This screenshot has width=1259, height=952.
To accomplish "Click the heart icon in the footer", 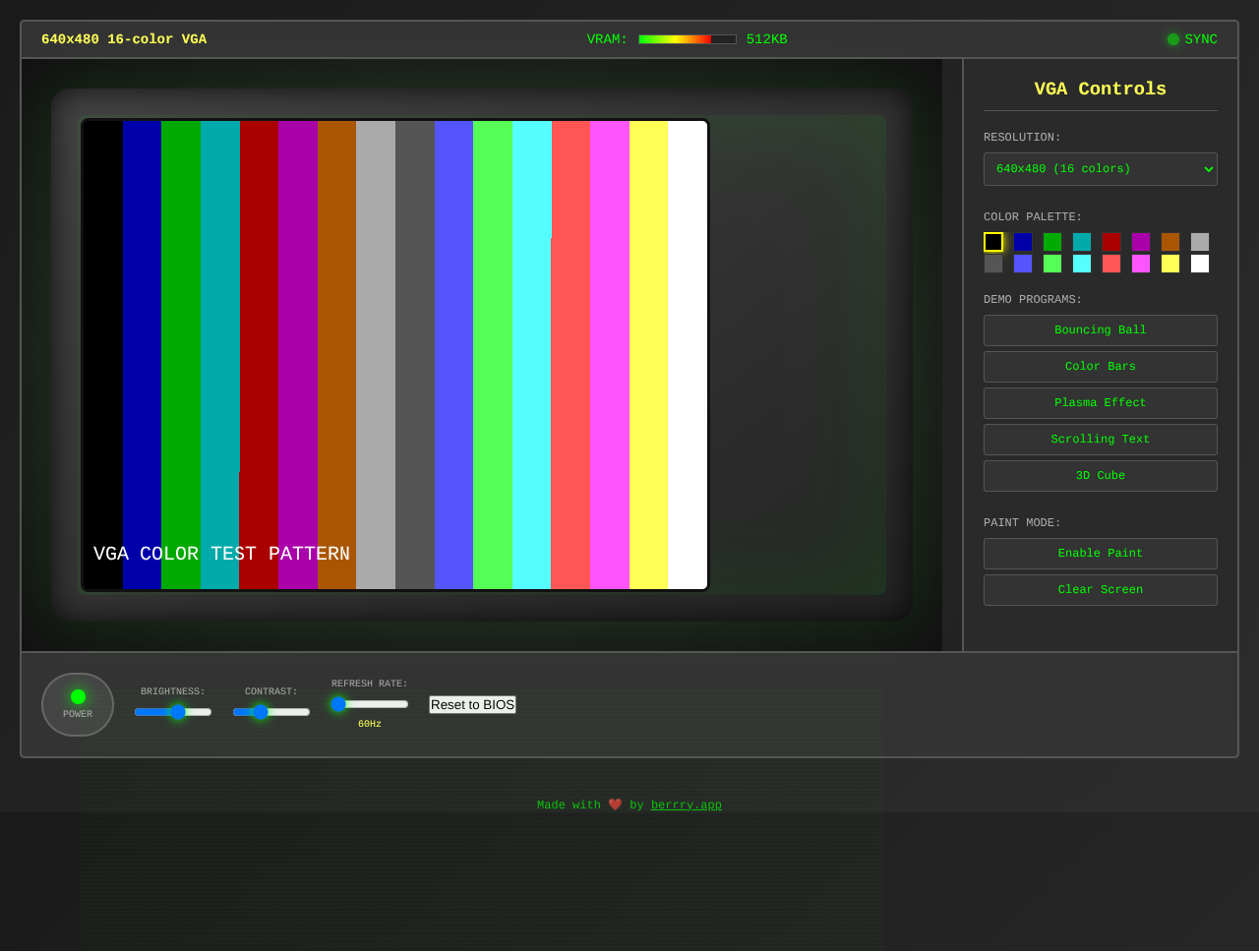I will [614, 803].
